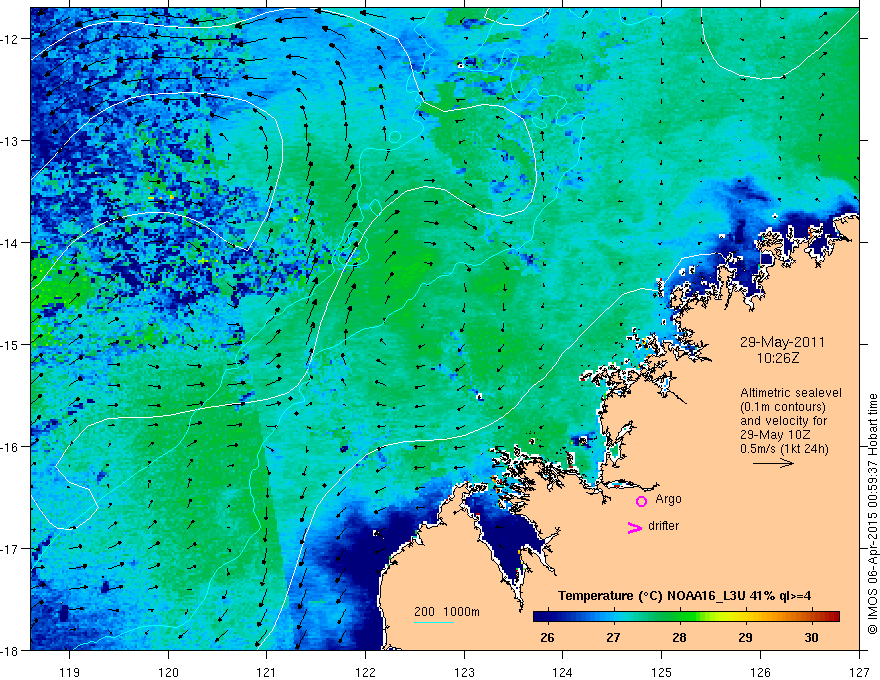
Task: Click the colorbar label "26"
Action: pos(547,637)
